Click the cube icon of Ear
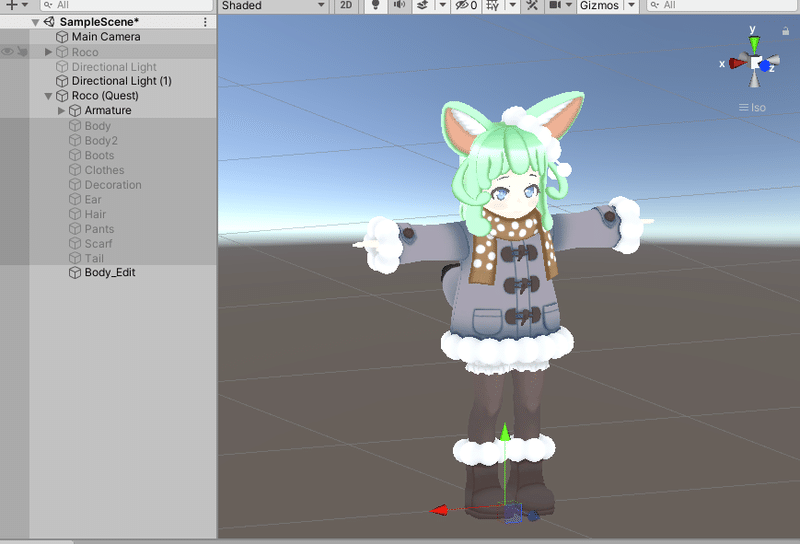800x544 pixels. [x=75, y=200]
